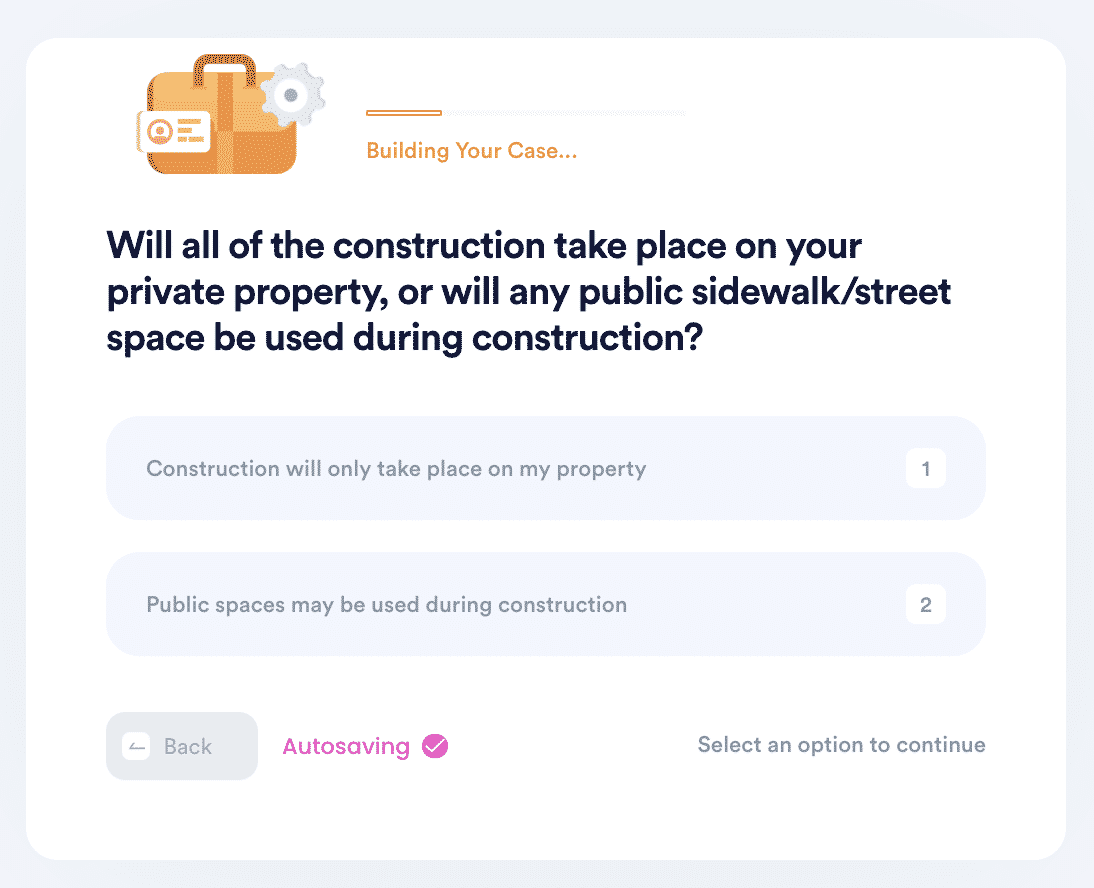The width and height of the screenshot is (1094, 888).
Task: Click the empty card area below the Back button
Action: [181, 820]
